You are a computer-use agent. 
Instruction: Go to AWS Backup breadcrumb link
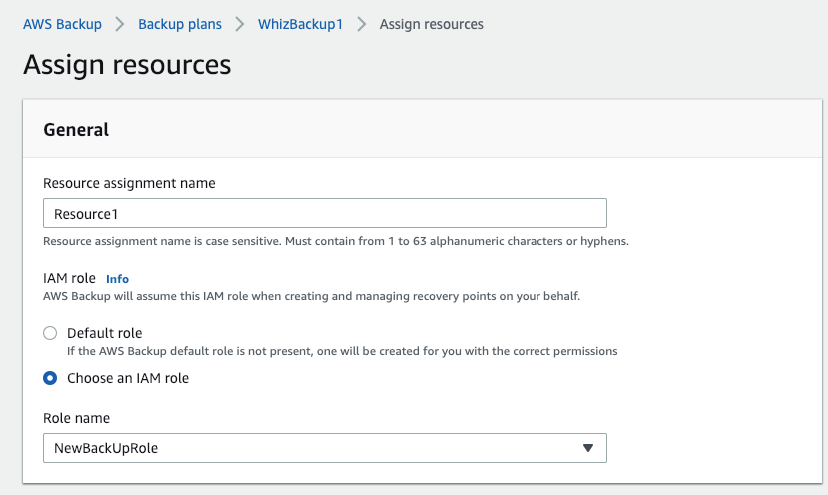pos(62,24)
